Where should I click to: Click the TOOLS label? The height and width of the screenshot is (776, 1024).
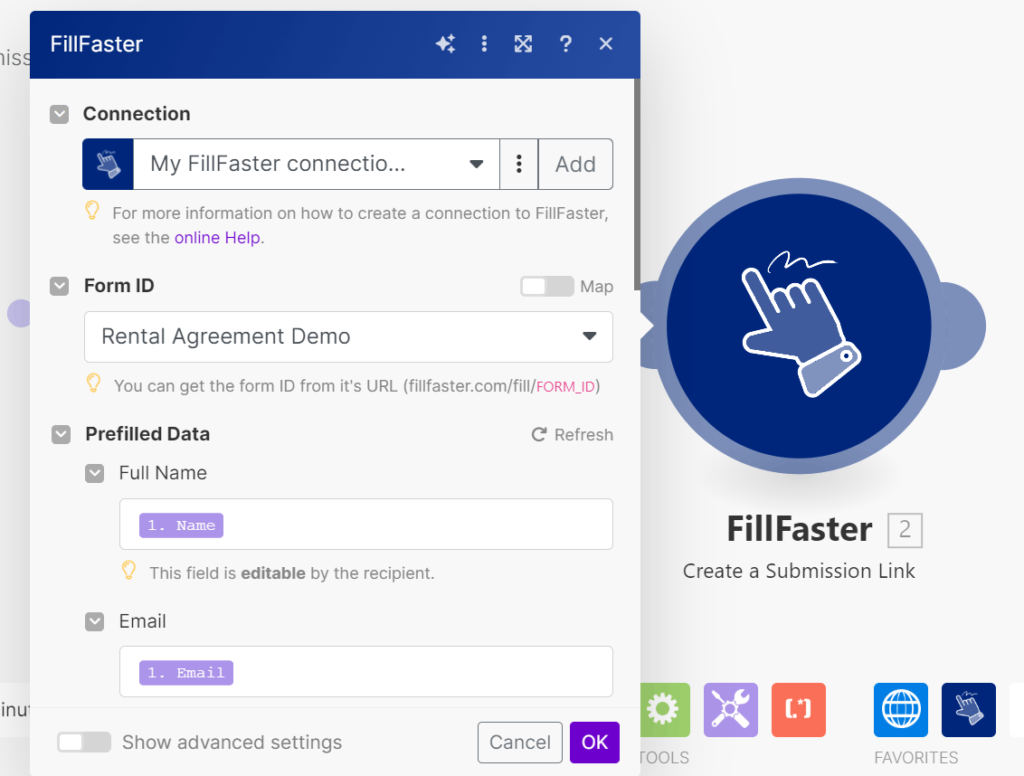(x=664, y=758)
